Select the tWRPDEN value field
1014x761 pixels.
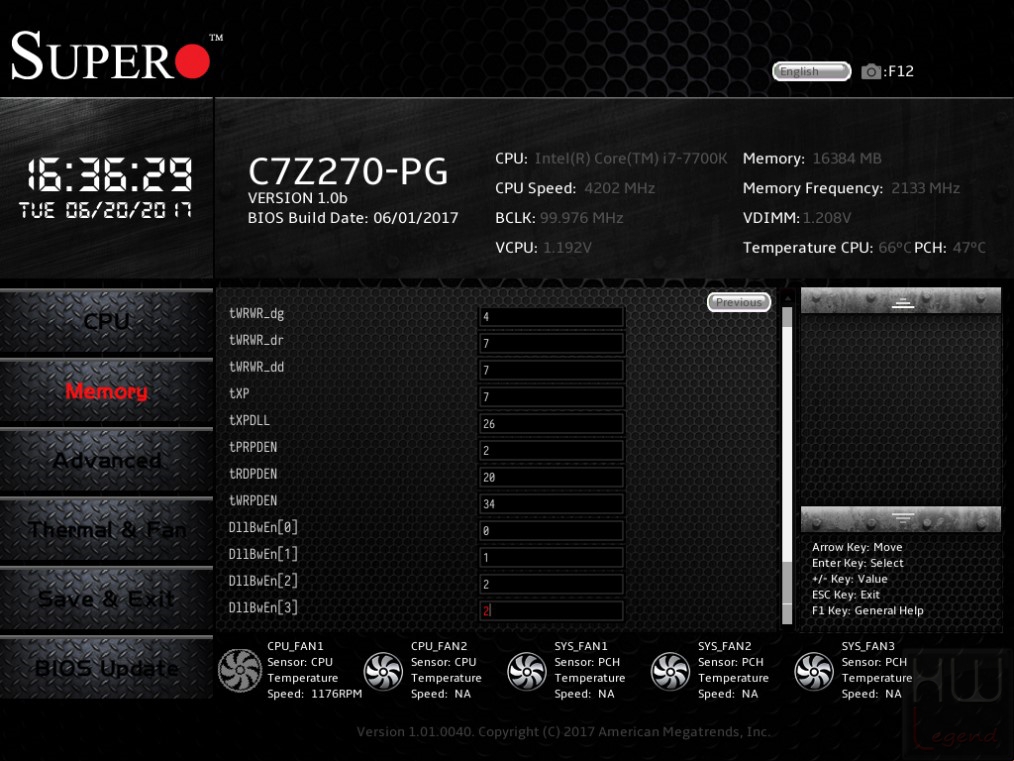coord(551,504)
